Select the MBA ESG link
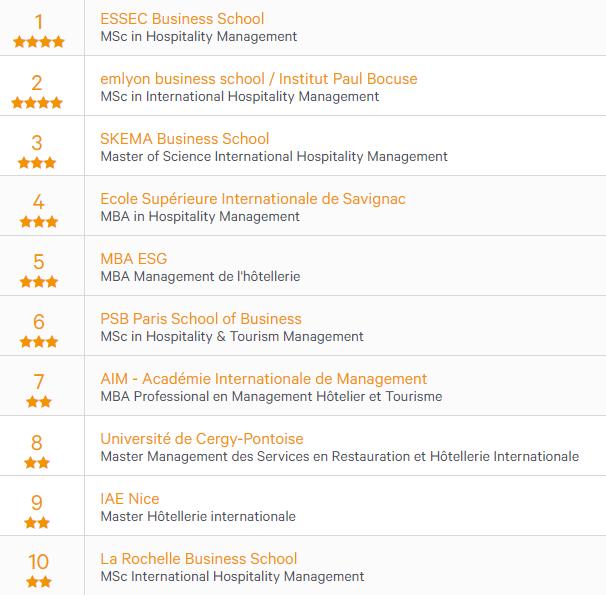Image resolution: width=606 pixels, height=595 pixels. (134, 259)
